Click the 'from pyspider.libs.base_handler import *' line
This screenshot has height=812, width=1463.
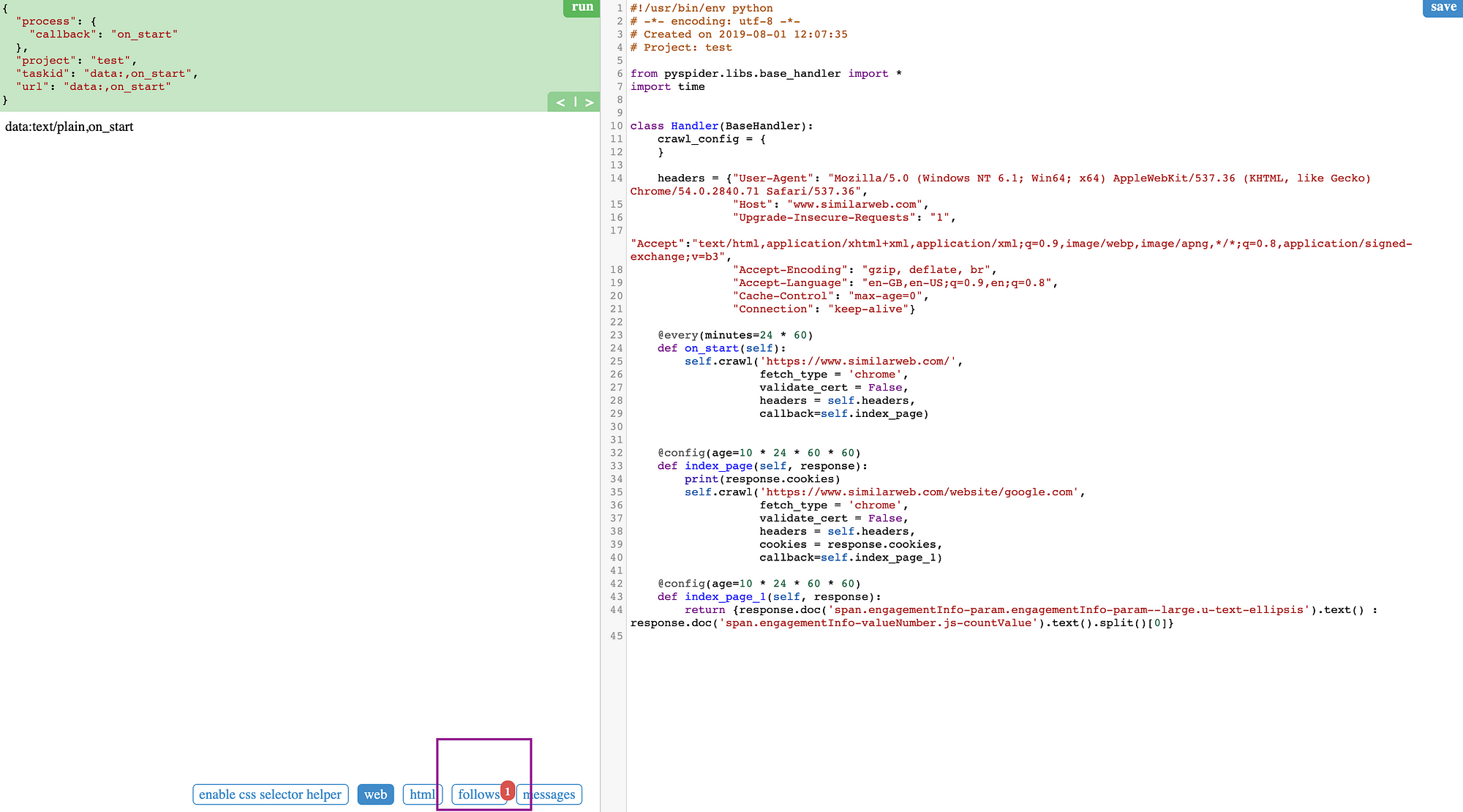pyautogui.click(x=766, y=74)
